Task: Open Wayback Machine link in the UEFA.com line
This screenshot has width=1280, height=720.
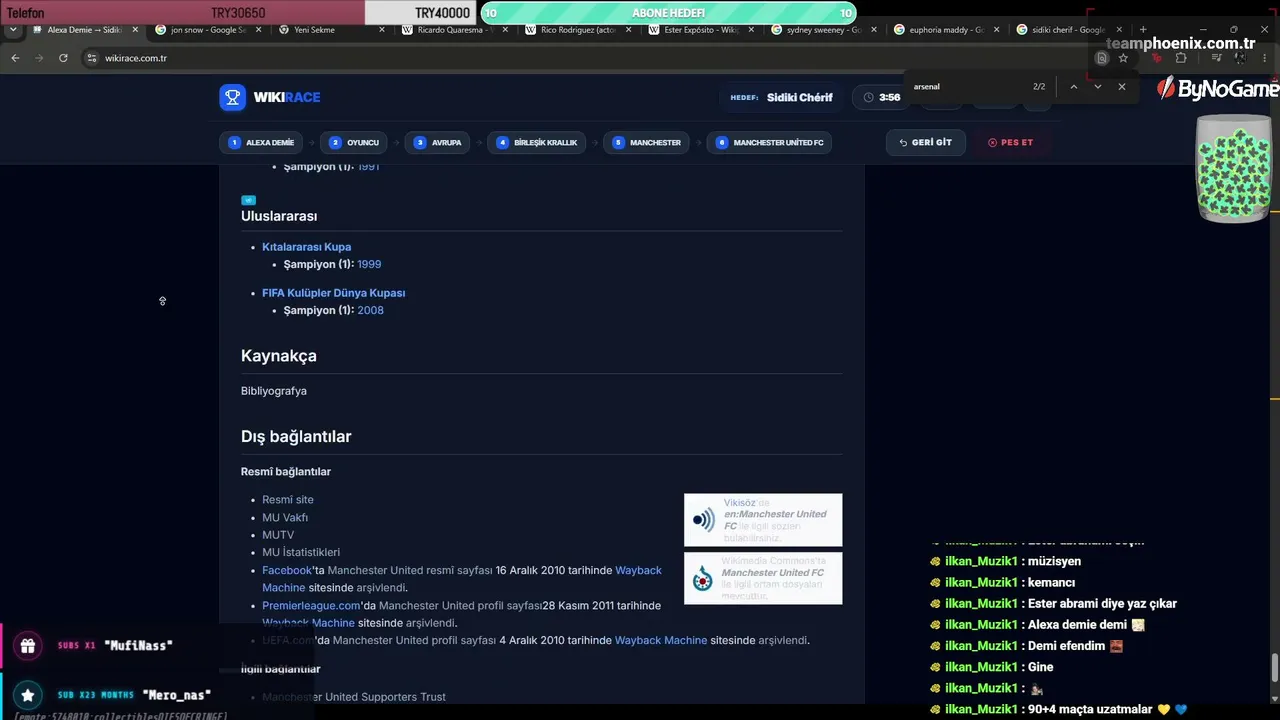Action: click(661, 640)
